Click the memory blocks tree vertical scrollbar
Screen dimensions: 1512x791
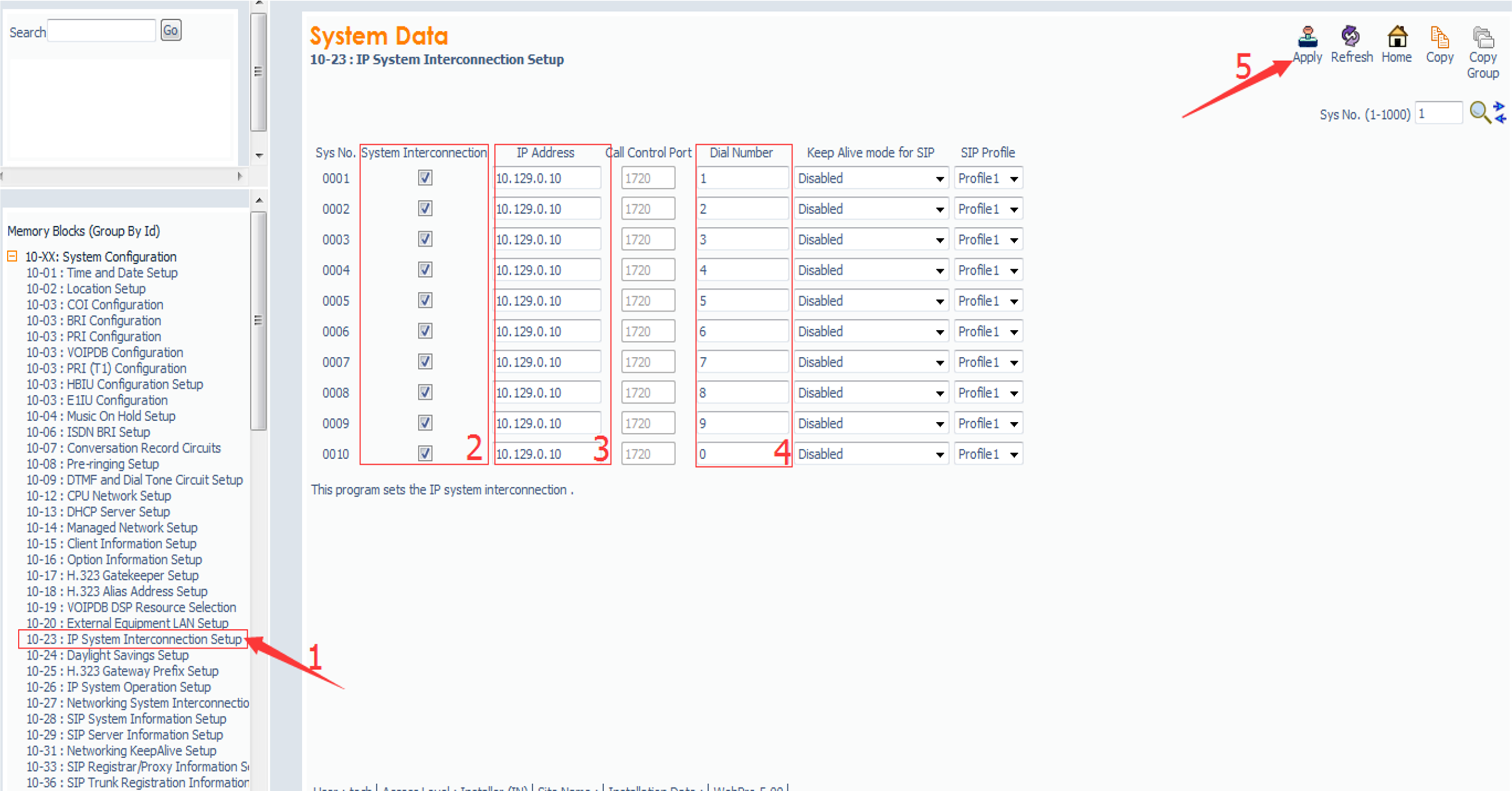258,321
